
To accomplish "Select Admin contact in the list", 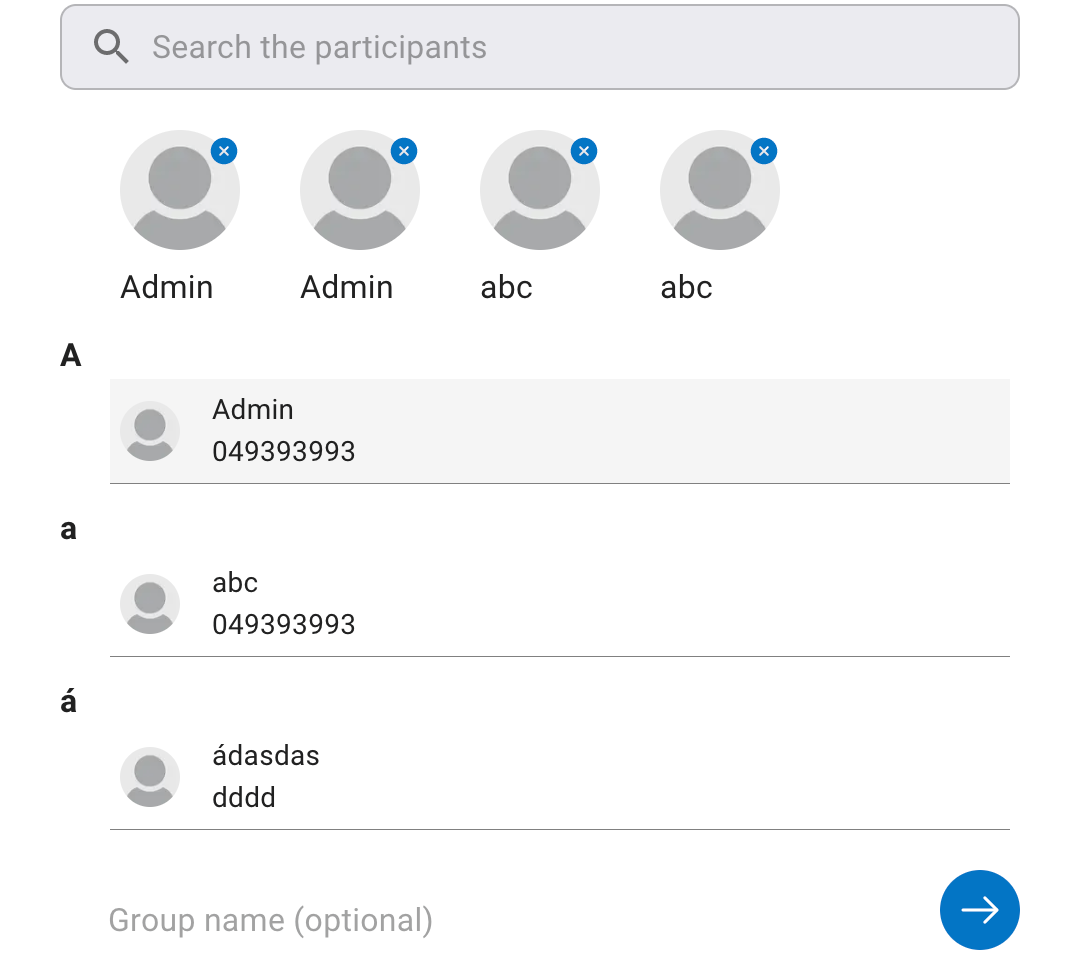I will coord(560,431).
